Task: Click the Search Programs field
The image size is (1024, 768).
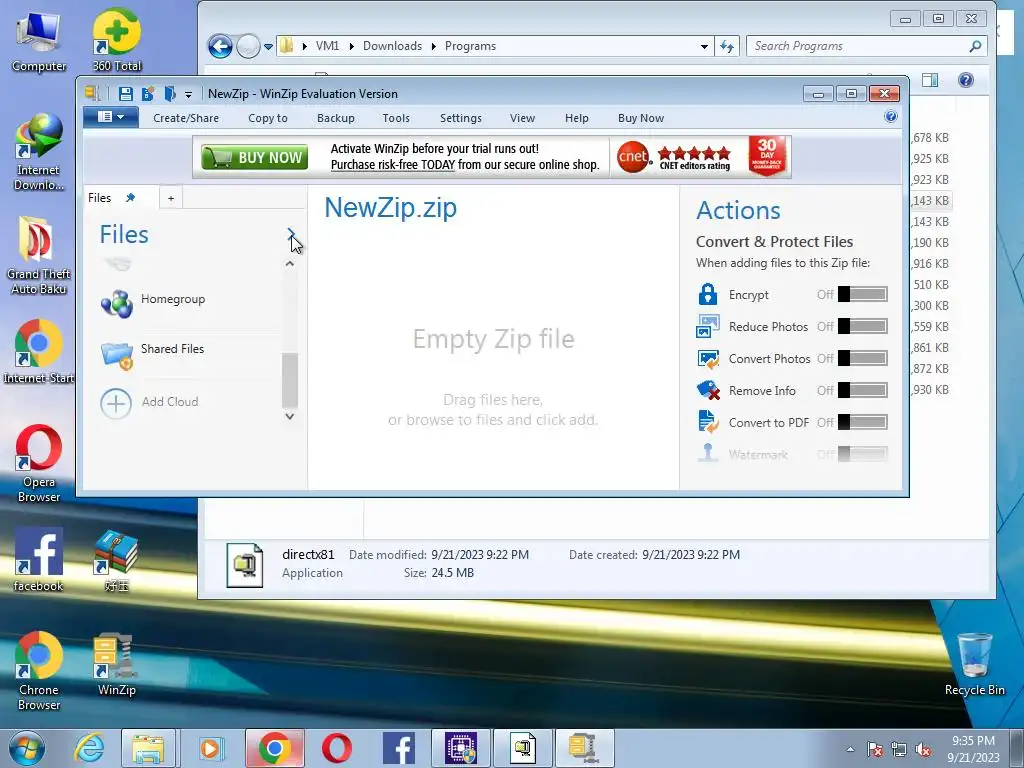Action: pyautogui.click(x=866, y=46)
